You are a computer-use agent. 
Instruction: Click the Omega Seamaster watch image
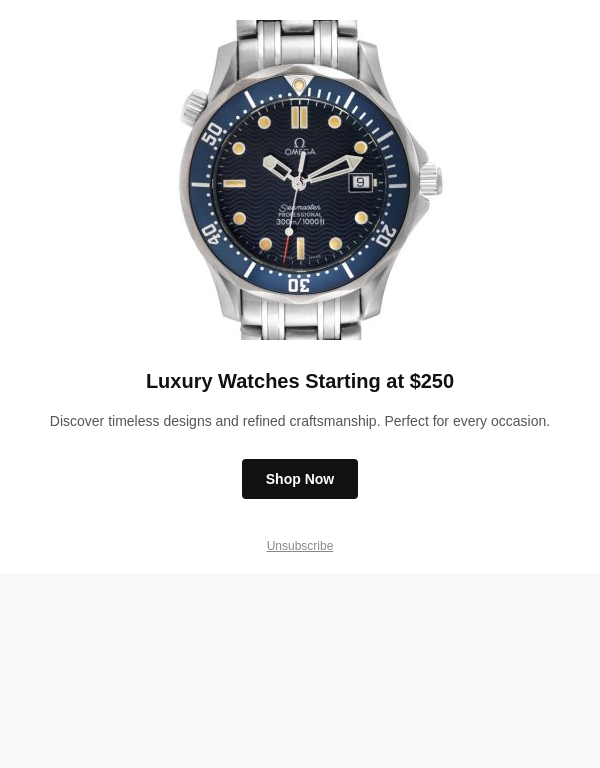tap(311, 180)
